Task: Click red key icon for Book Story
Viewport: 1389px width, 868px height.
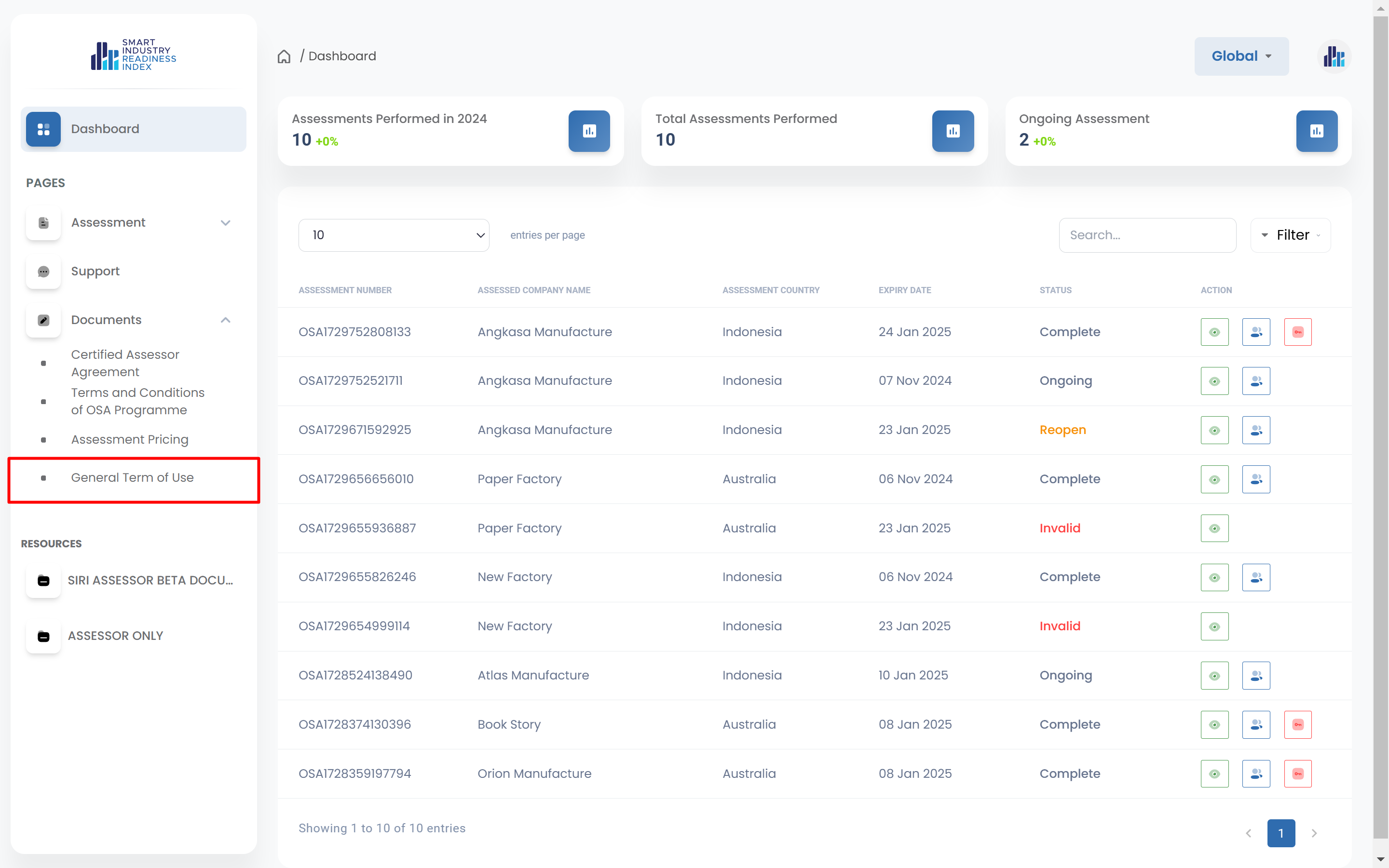Action: coord(1297,724)
